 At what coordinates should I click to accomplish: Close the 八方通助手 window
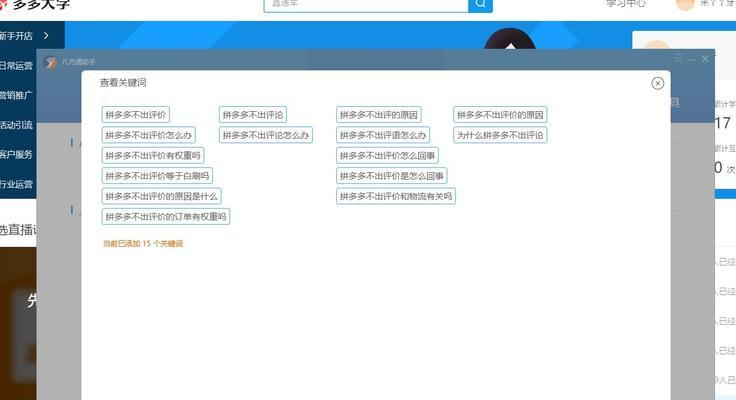(x=705, y=59)
